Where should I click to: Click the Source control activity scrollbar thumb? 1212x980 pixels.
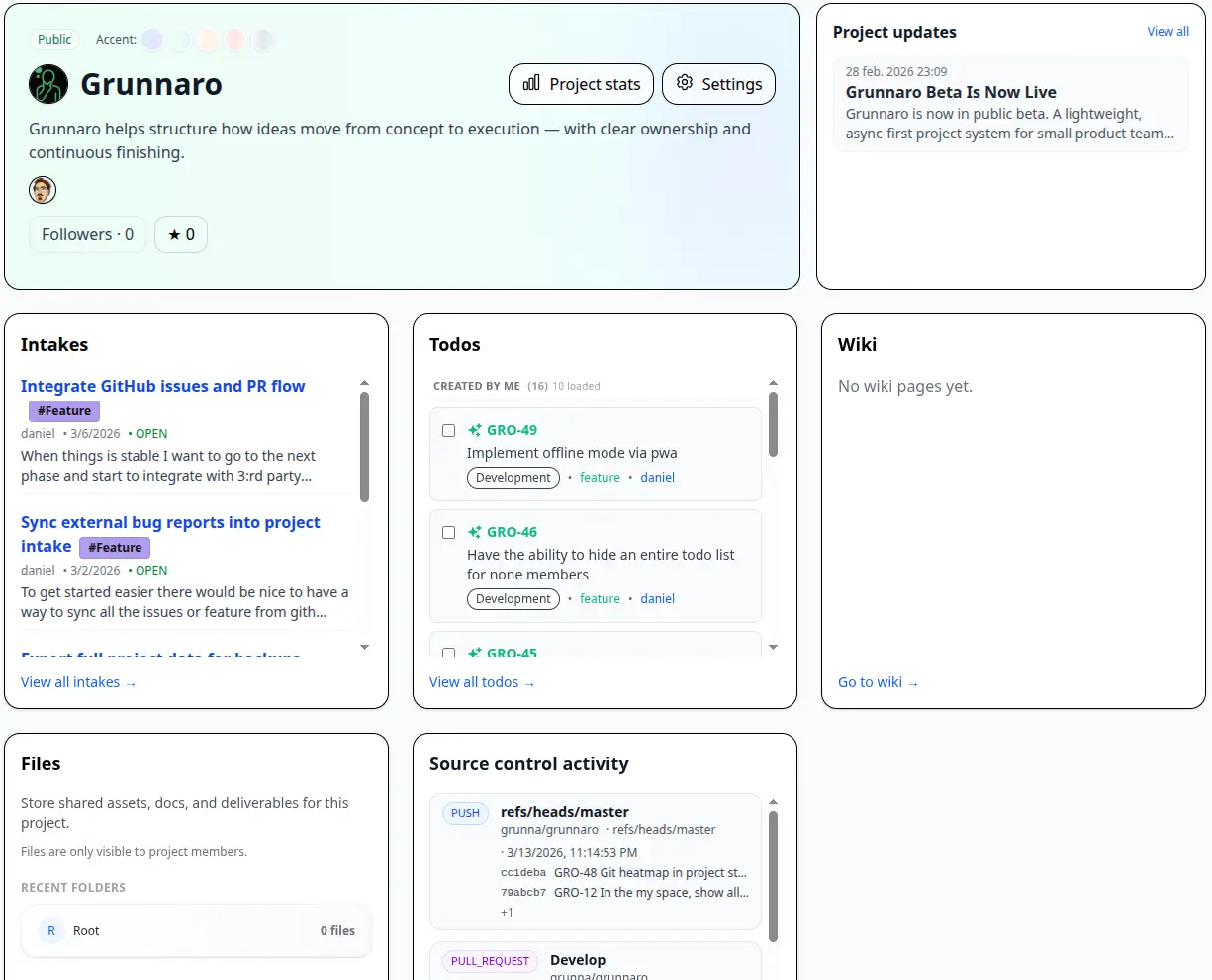click(x=773, y=876)
